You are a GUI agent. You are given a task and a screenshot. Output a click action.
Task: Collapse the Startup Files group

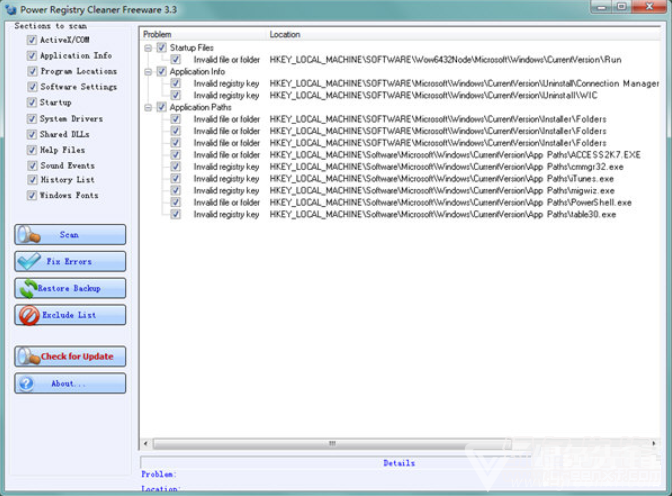tap(148, 48)
